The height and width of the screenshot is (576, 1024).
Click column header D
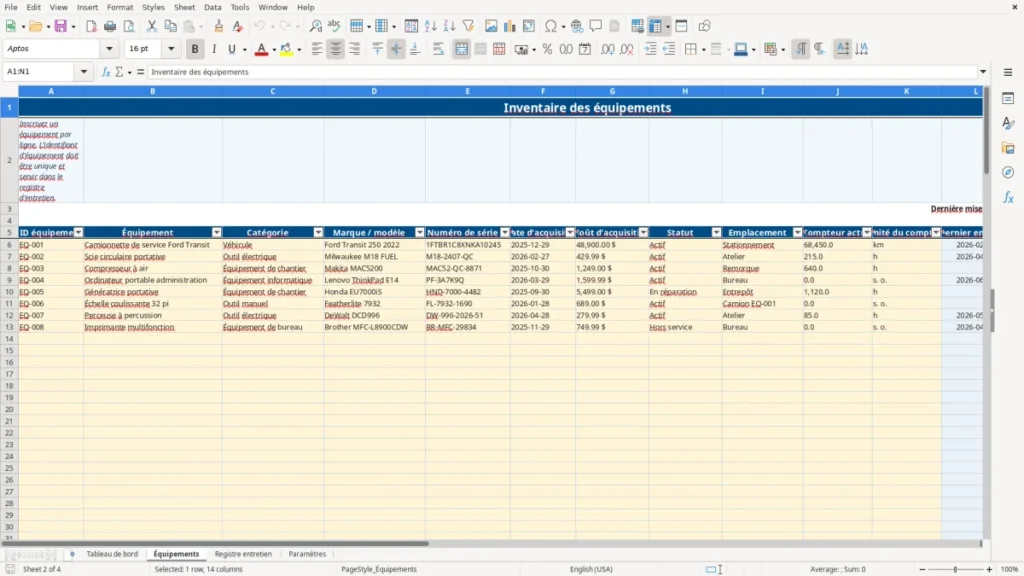point(374,91)
